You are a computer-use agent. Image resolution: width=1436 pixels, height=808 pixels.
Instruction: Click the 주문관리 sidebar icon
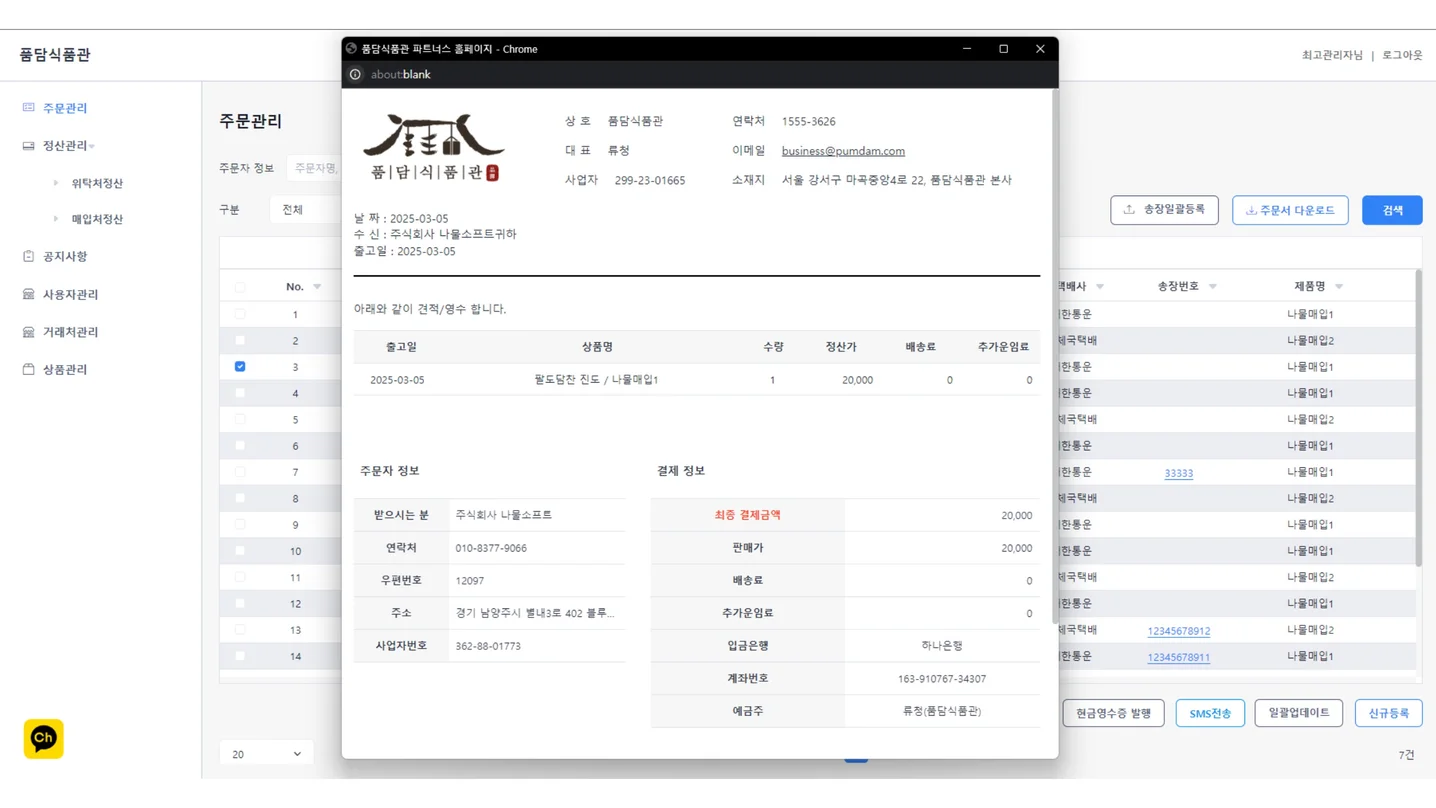coord(28,107)
